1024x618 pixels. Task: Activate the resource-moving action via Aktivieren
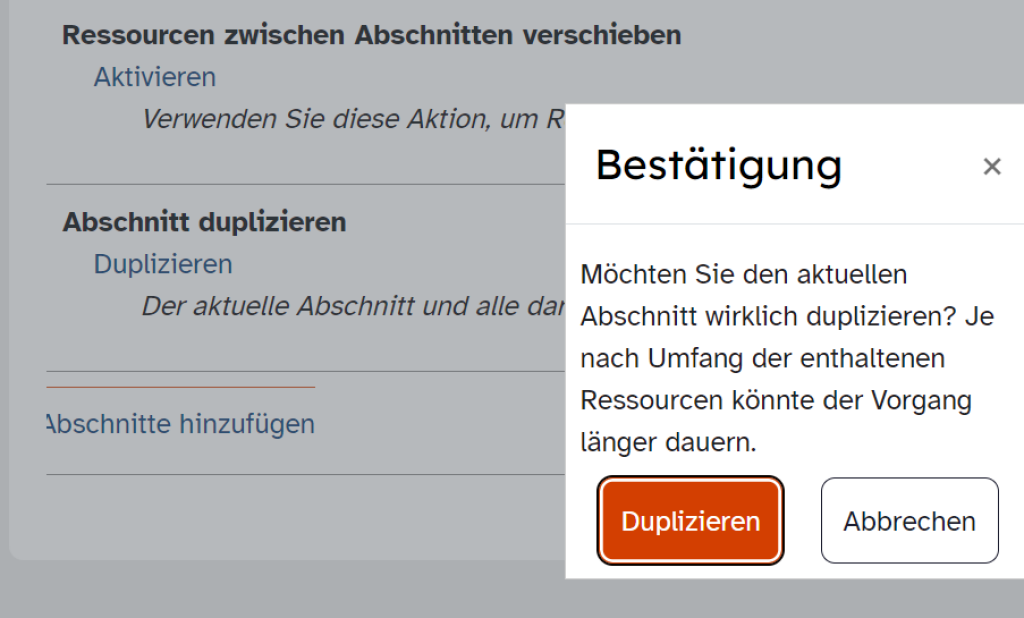[x=154, y=77]
